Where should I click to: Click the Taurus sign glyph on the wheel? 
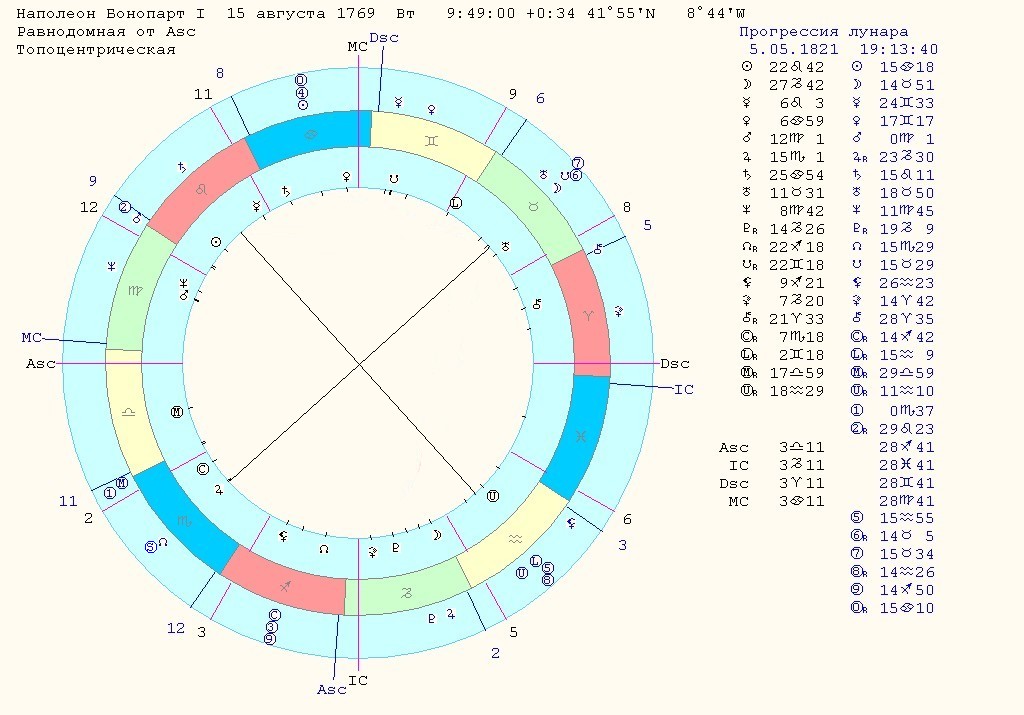tap(533, 207)
